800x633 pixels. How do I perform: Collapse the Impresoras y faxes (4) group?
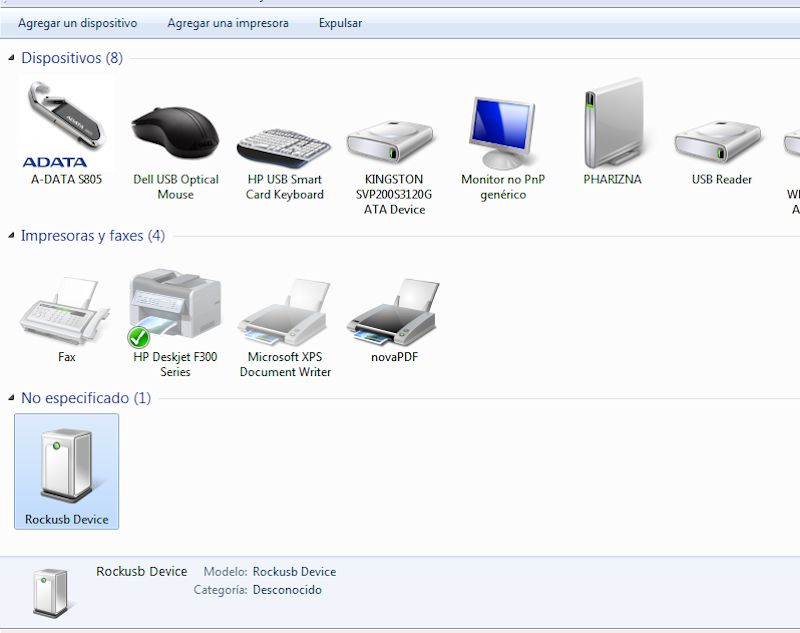[x=11, y=236]
